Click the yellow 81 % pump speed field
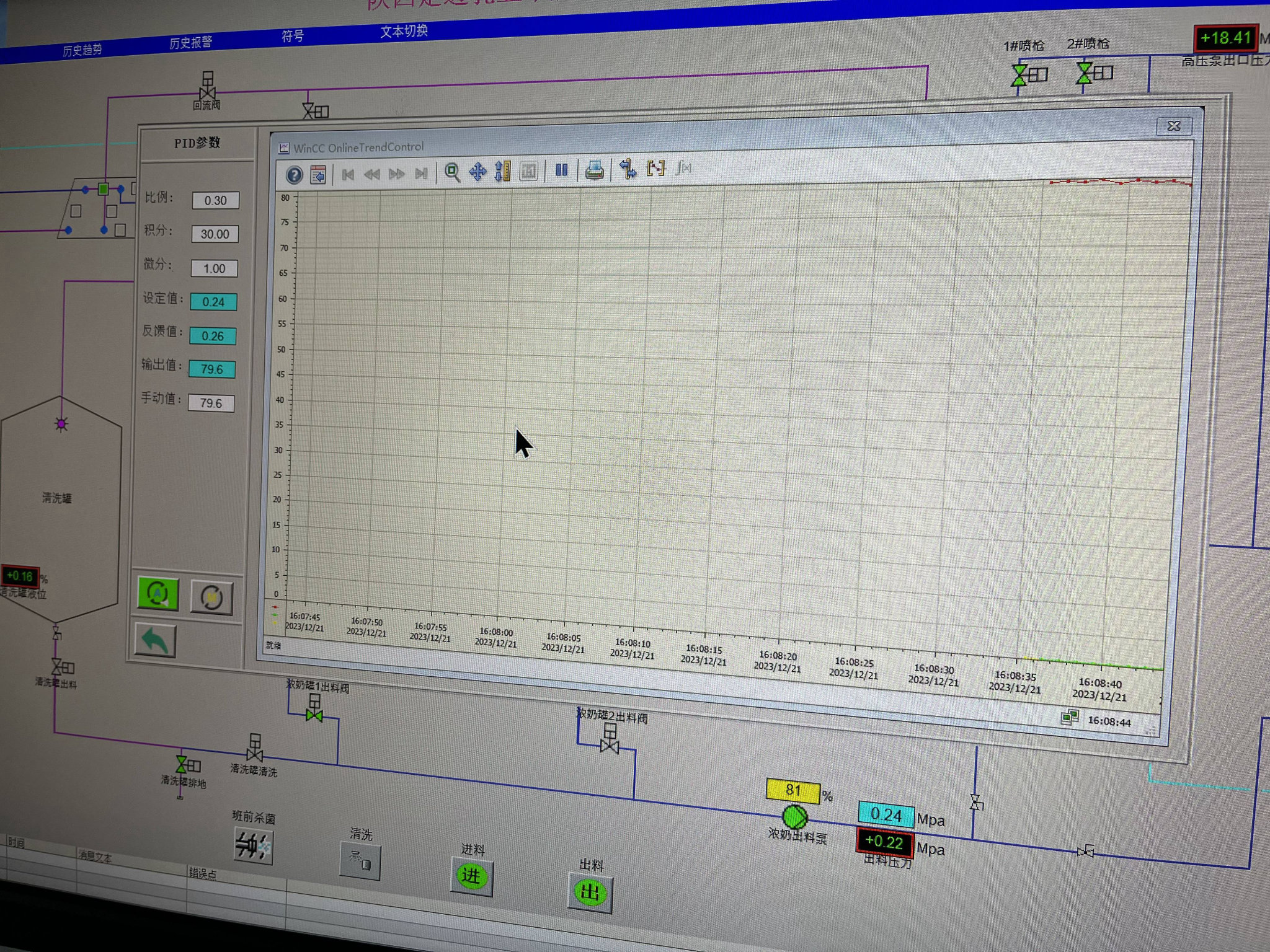 793,790
